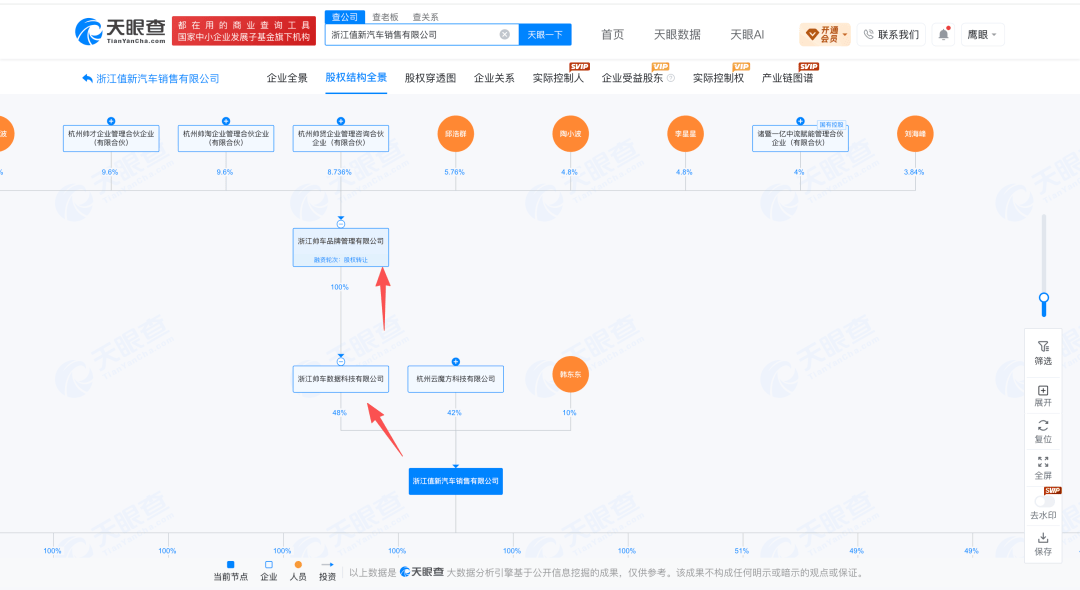The height and width of the screenshot is (590, 1080).
Task: Switch to the 查关系 search tab
Action: [425, 17]
